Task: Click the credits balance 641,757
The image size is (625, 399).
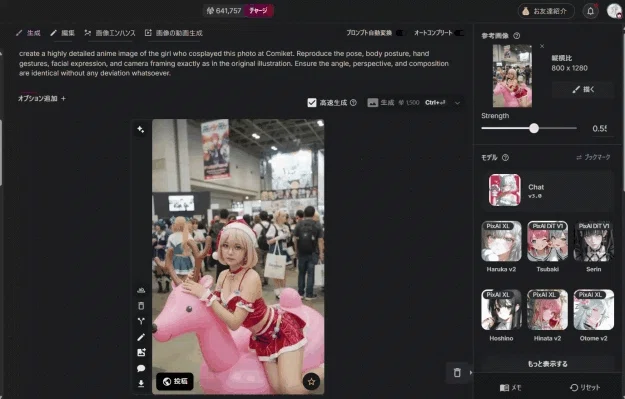Action: (x=224, y=11)
